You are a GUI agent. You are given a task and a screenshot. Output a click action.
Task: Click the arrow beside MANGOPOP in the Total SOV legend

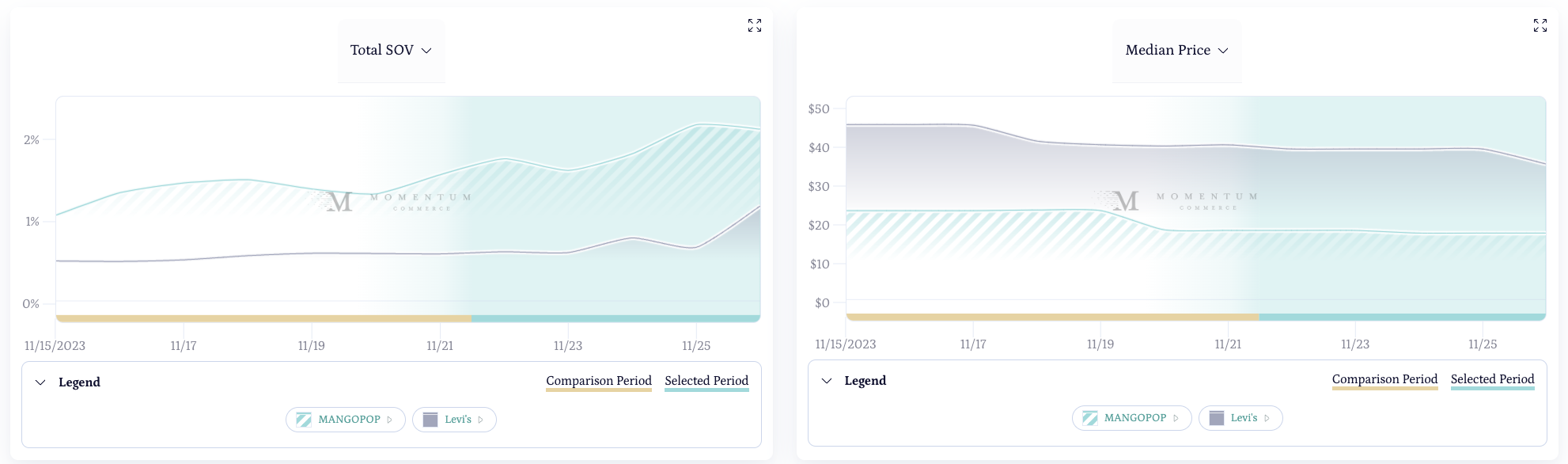(x=390, y=420)
